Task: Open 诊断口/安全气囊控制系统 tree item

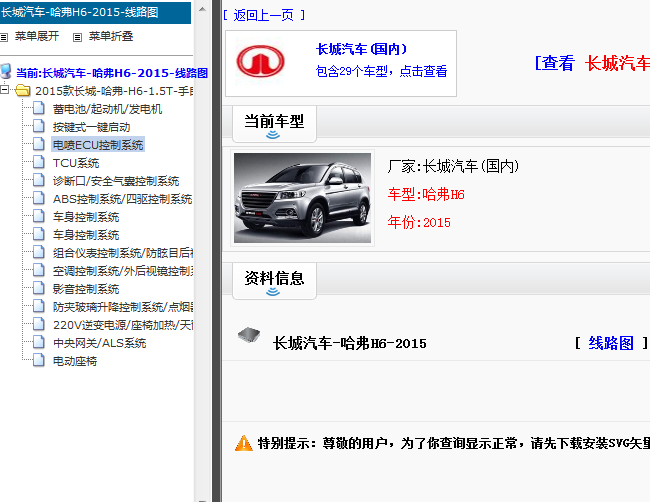Action: point(116,181)
